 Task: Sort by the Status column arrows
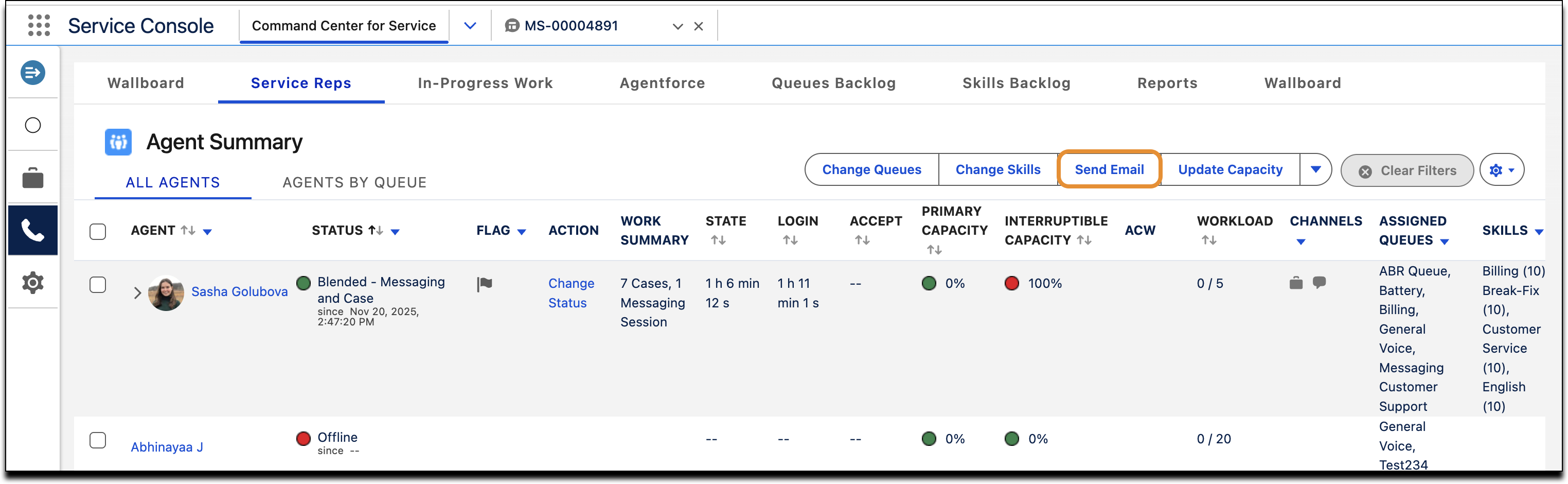(x=376, y=231)
